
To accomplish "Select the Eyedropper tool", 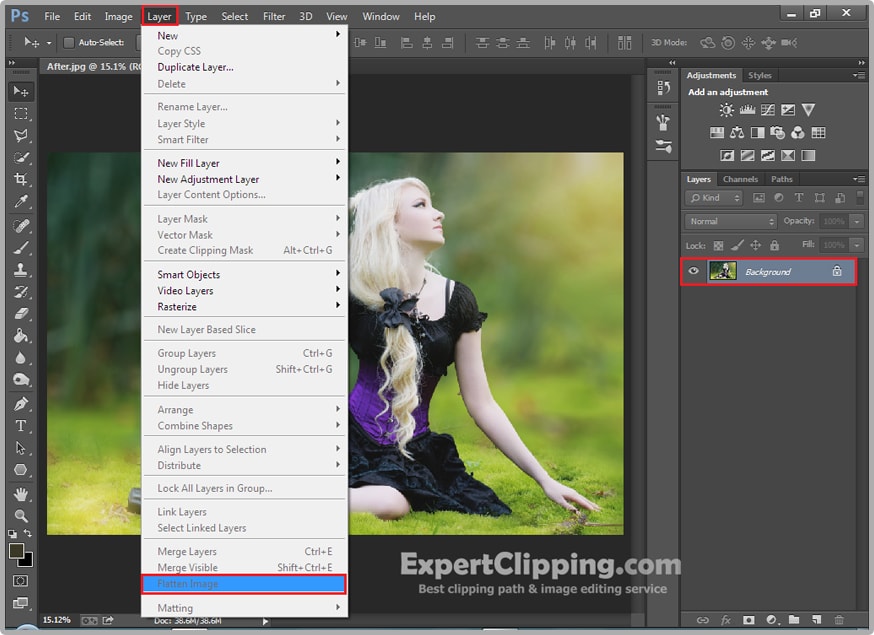I will [21, 203].
